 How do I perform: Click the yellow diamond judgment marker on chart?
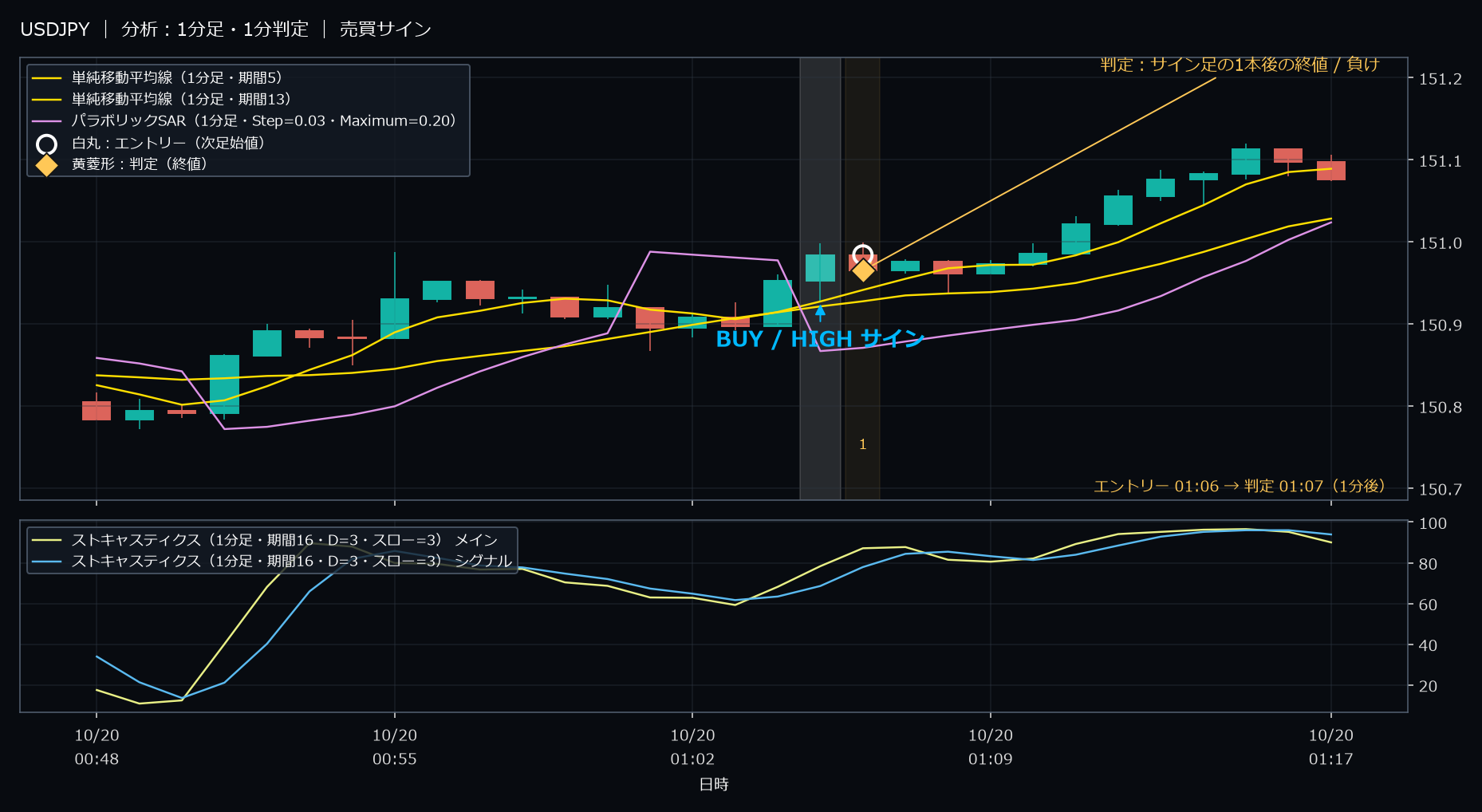[863, 270]
